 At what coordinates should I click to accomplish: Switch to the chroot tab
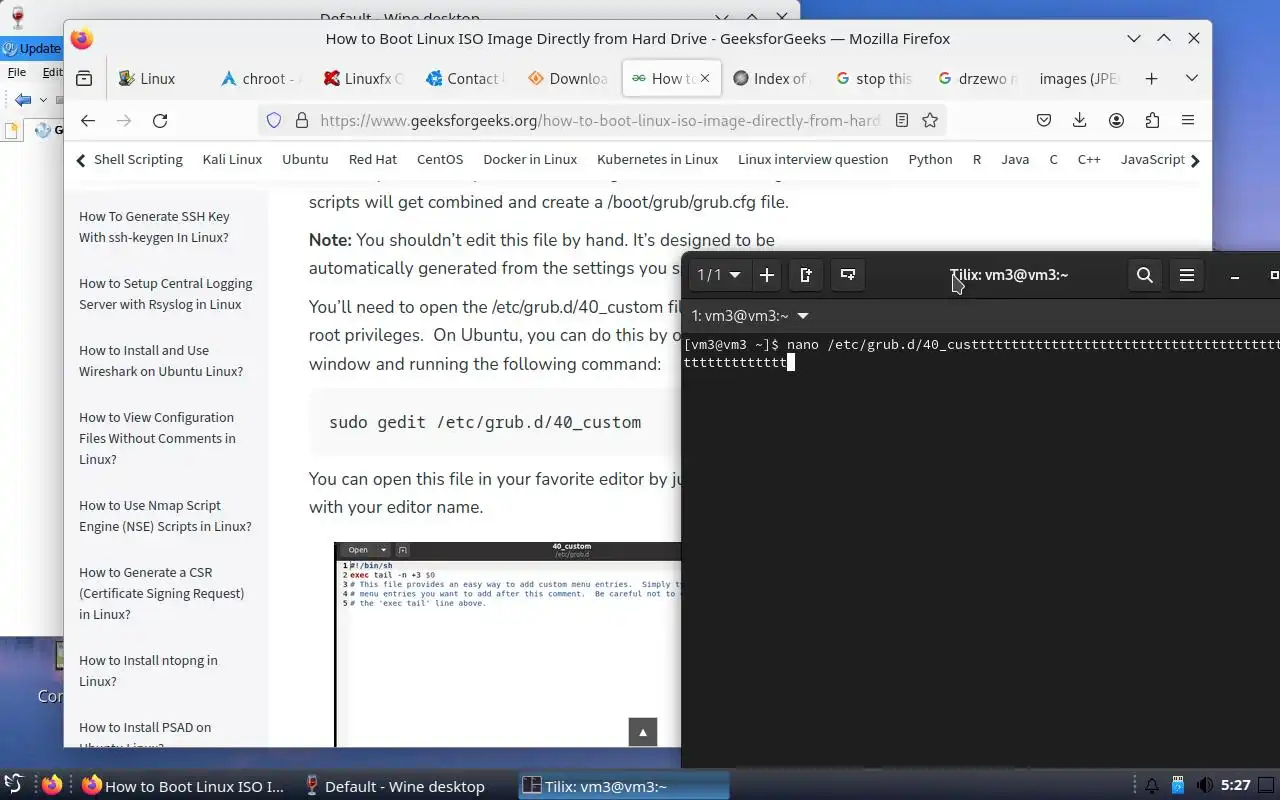260,78
